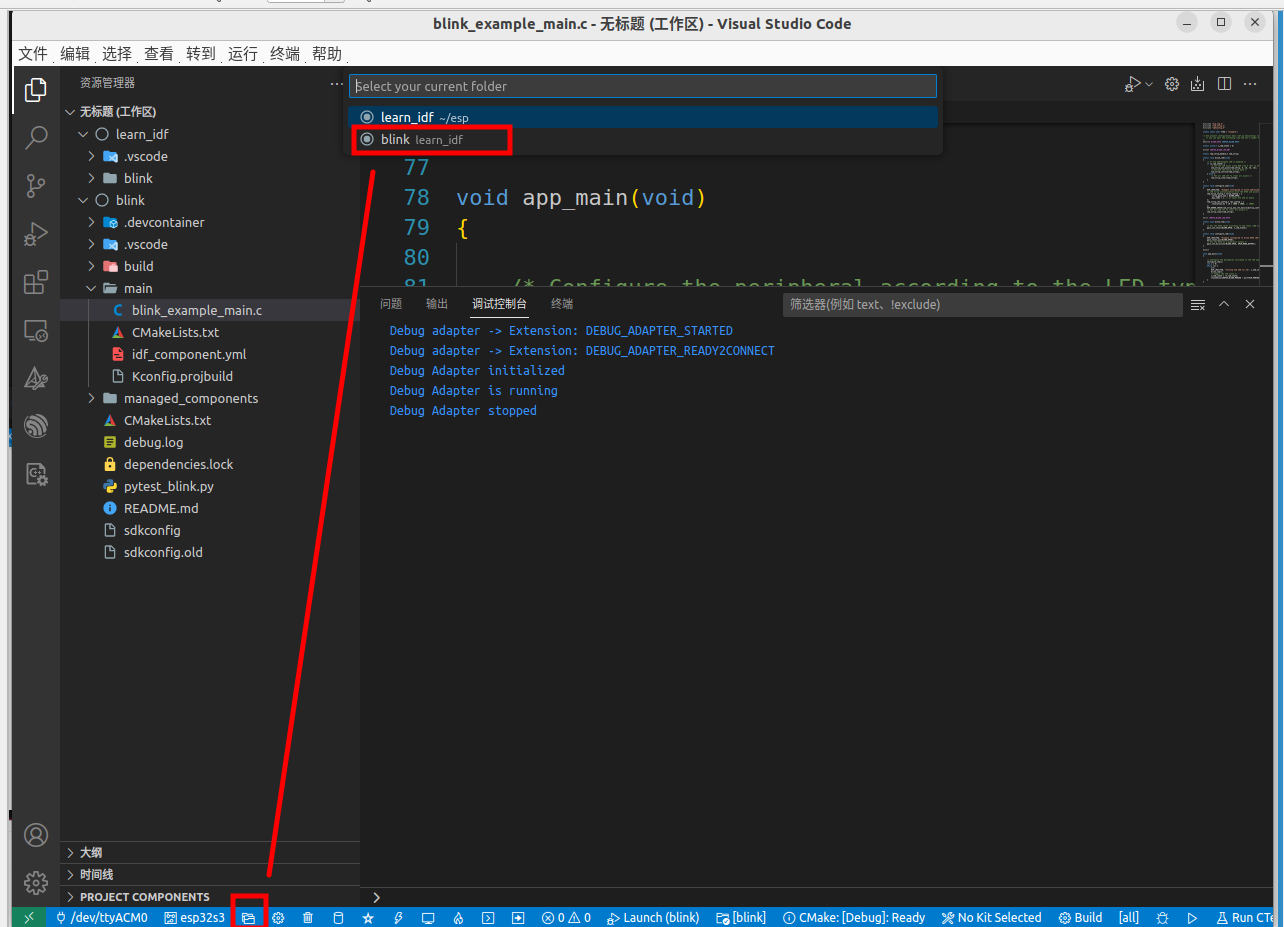Open the Manage gear in activity bar

click(36, 883)
